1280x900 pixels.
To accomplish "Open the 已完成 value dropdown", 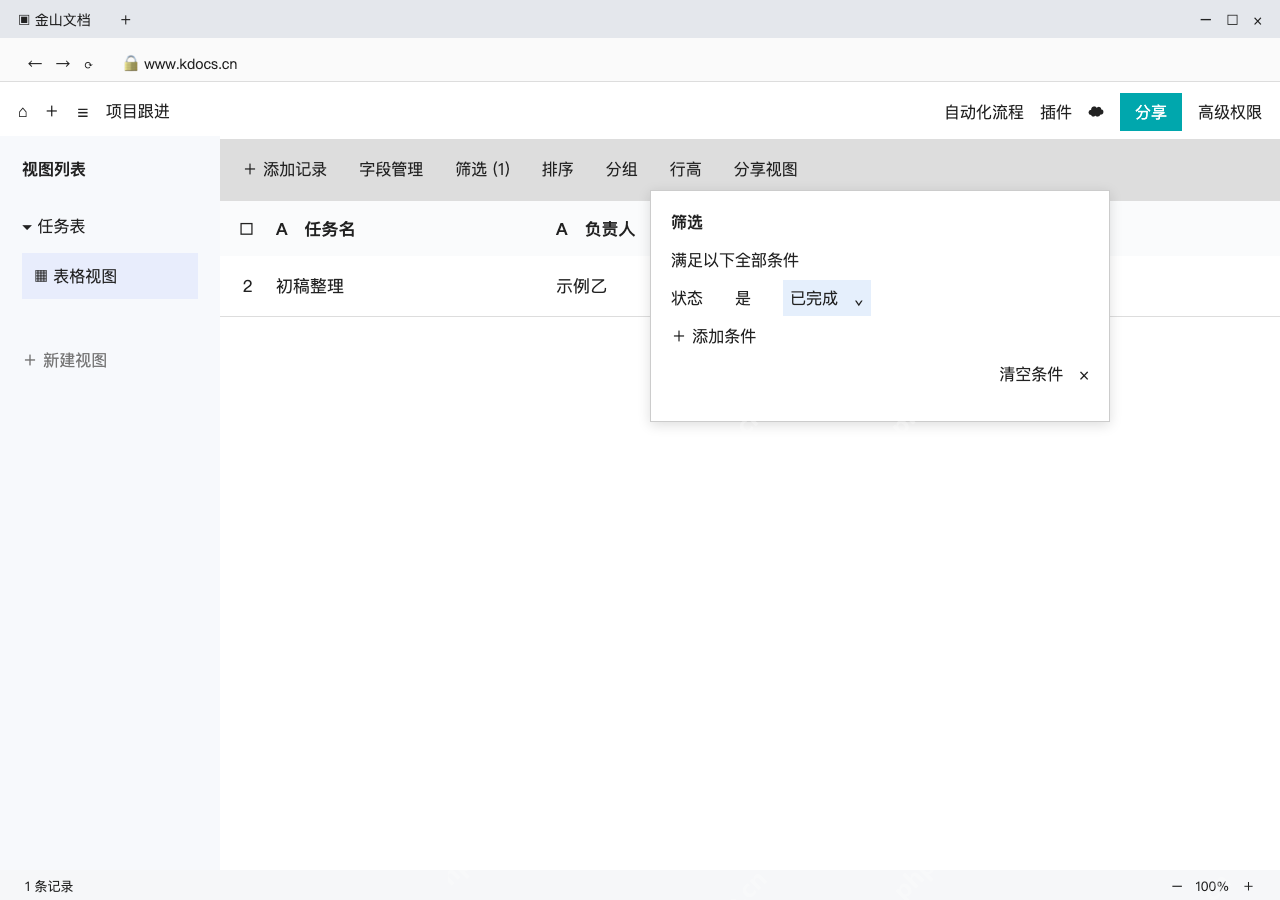I will click(827, 298).
